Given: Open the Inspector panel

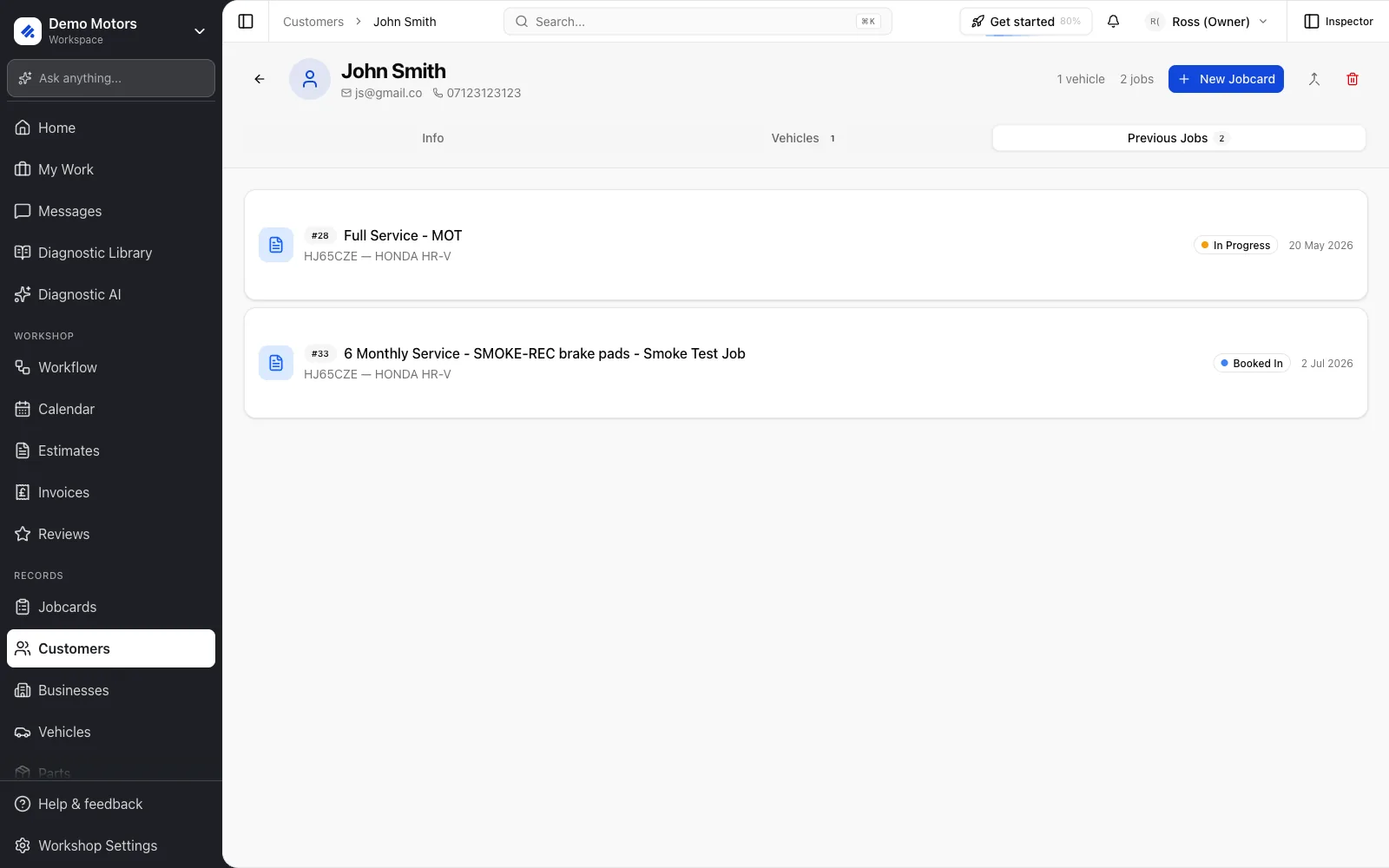Looking at the screenshot, I should [x=1339, y=22].
